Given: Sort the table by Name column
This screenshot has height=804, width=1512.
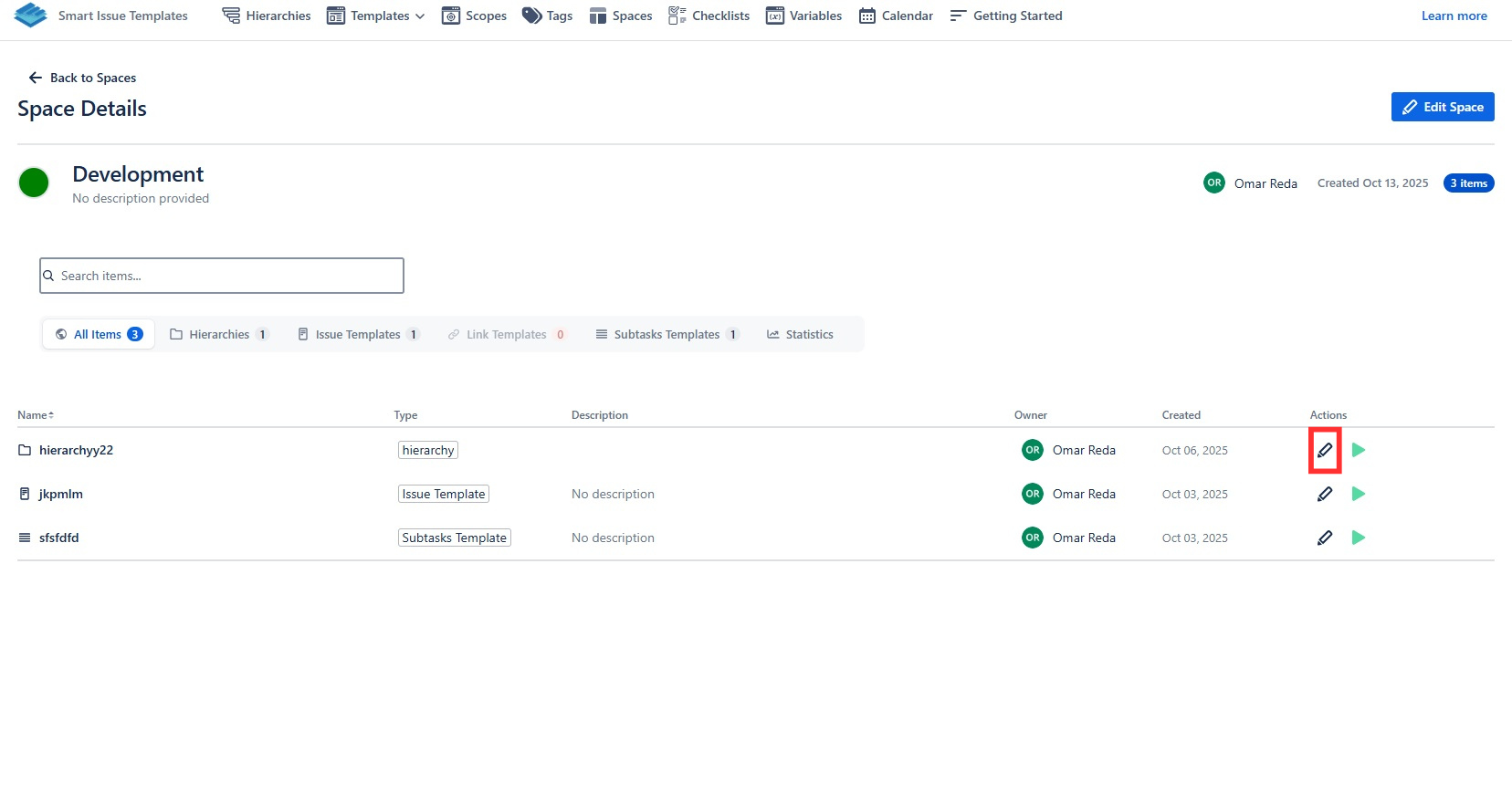Looking at the screenshot, I should tap(36, 415).
